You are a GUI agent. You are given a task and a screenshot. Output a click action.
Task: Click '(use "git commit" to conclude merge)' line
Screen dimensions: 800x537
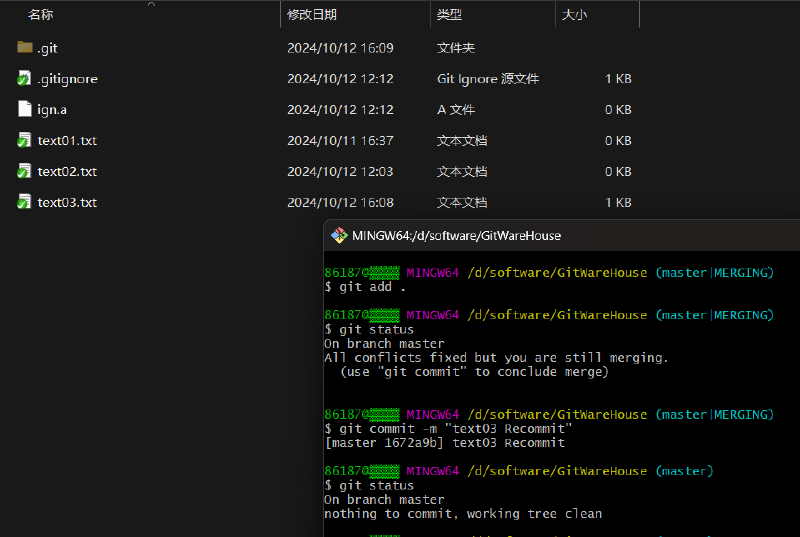pos(474,372)
